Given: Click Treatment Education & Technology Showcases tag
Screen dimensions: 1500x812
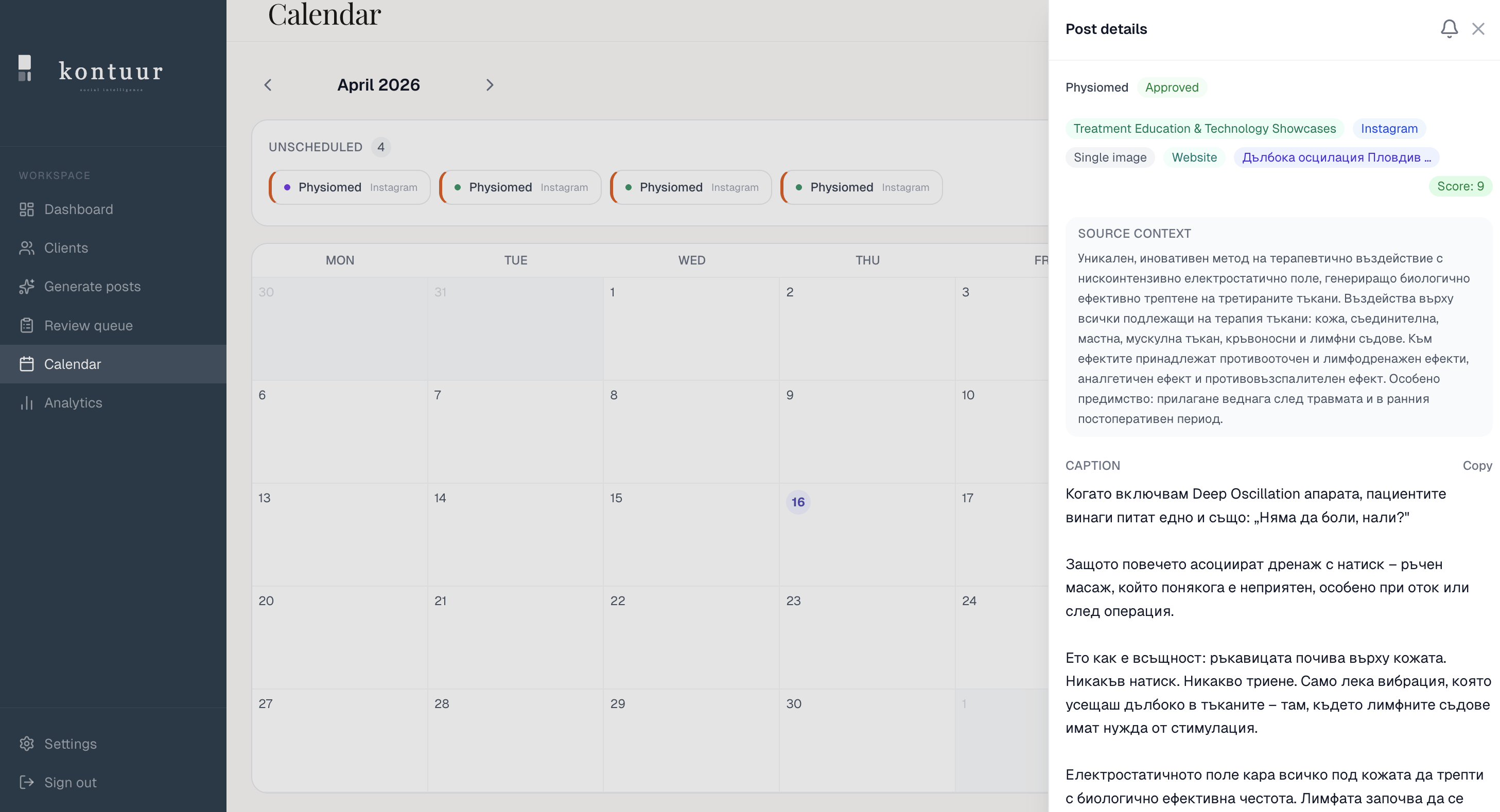Looking at the screenshot, I should coord(1205,129).
